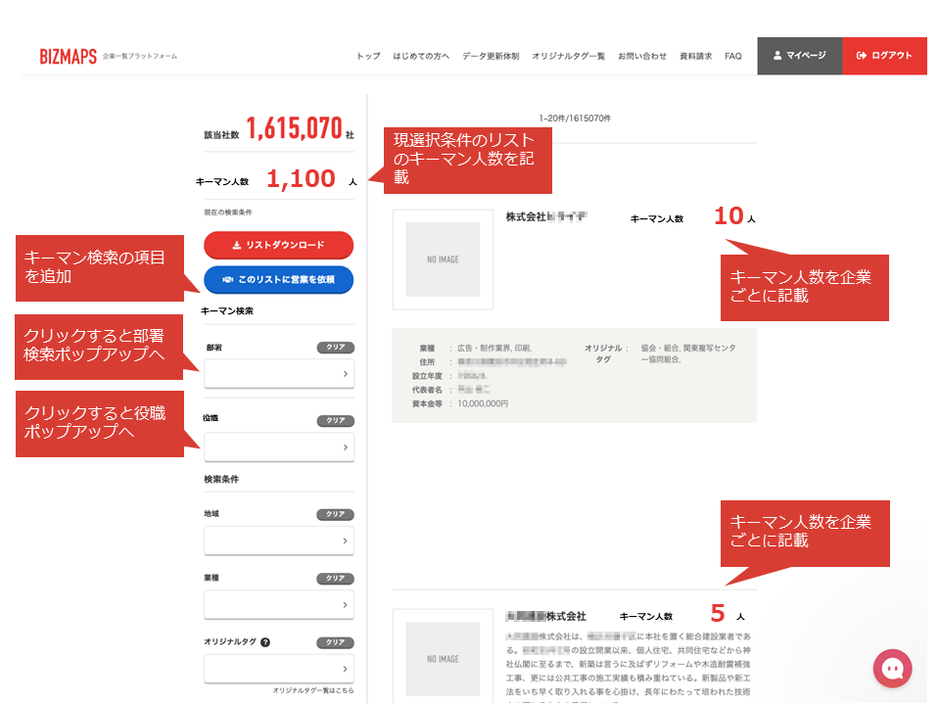This screenshot has height=705, width=940.
Task: Open the chat support bubble icon
Action: pyautogui.click(x=892, y=668)
